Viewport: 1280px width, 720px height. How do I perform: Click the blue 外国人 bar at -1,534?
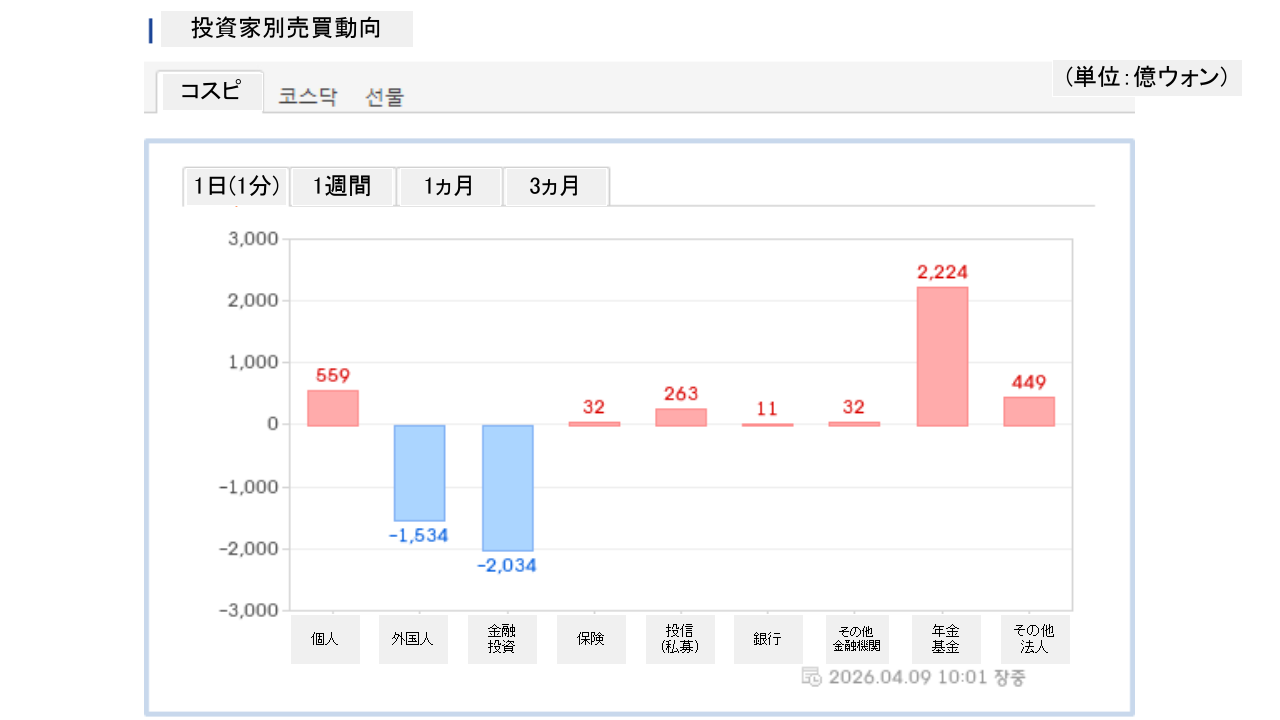[419, 472]
